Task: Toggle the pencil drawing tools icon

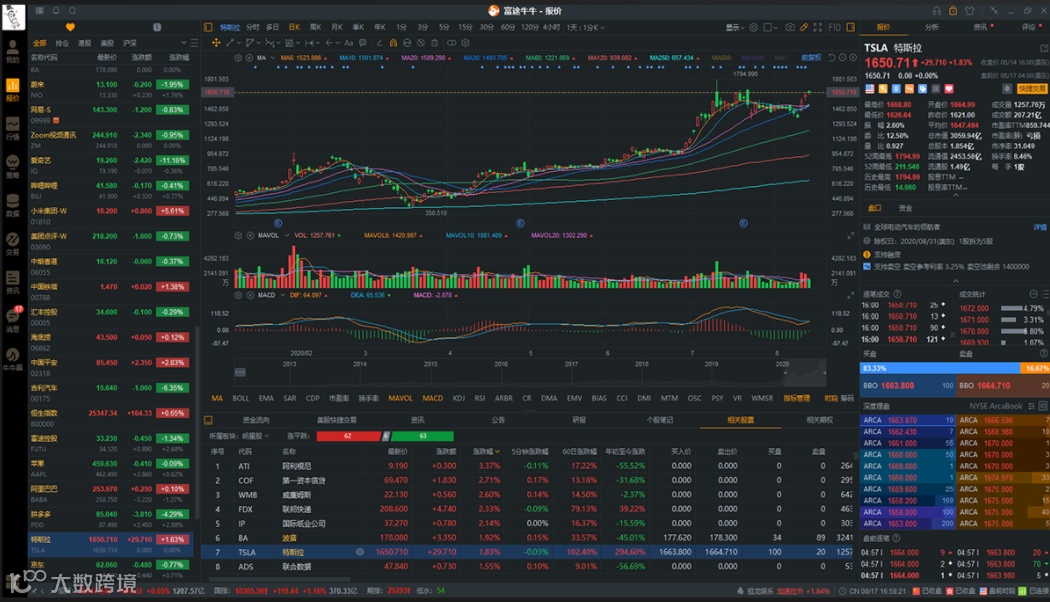Action: pos(804,27)
